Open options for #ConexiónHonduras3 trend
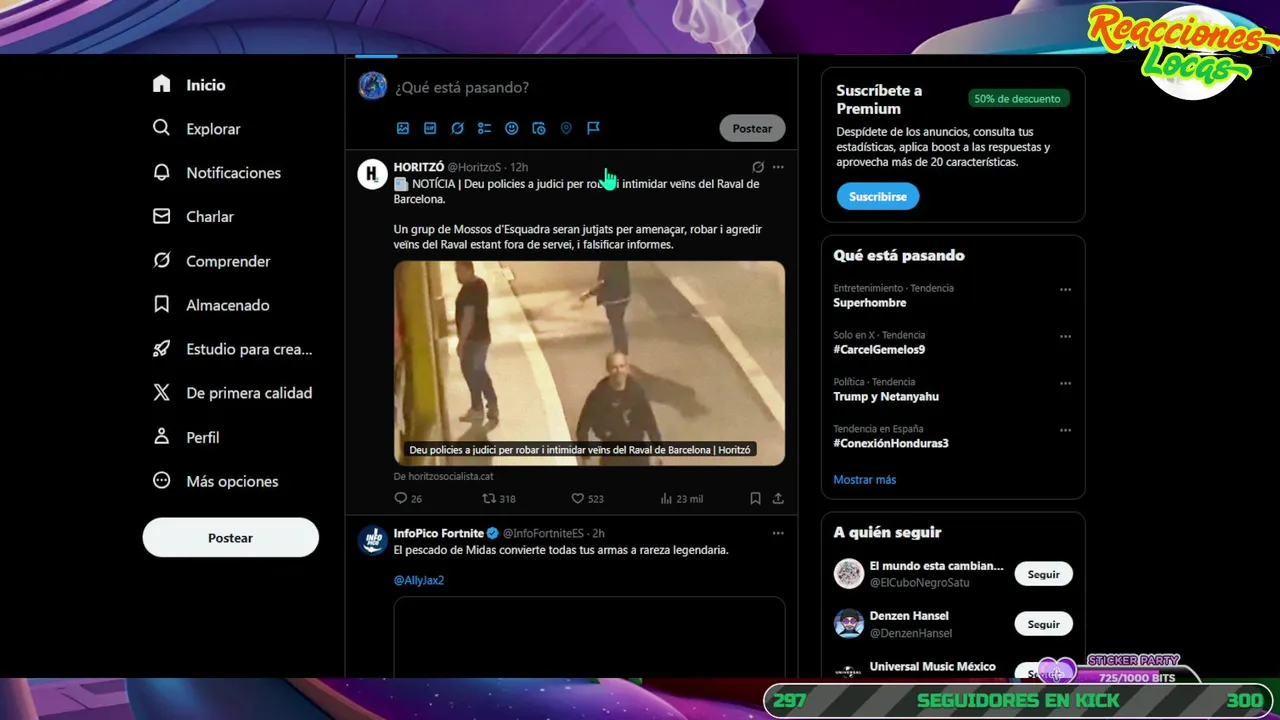1280x720 pixels. 1065,431
